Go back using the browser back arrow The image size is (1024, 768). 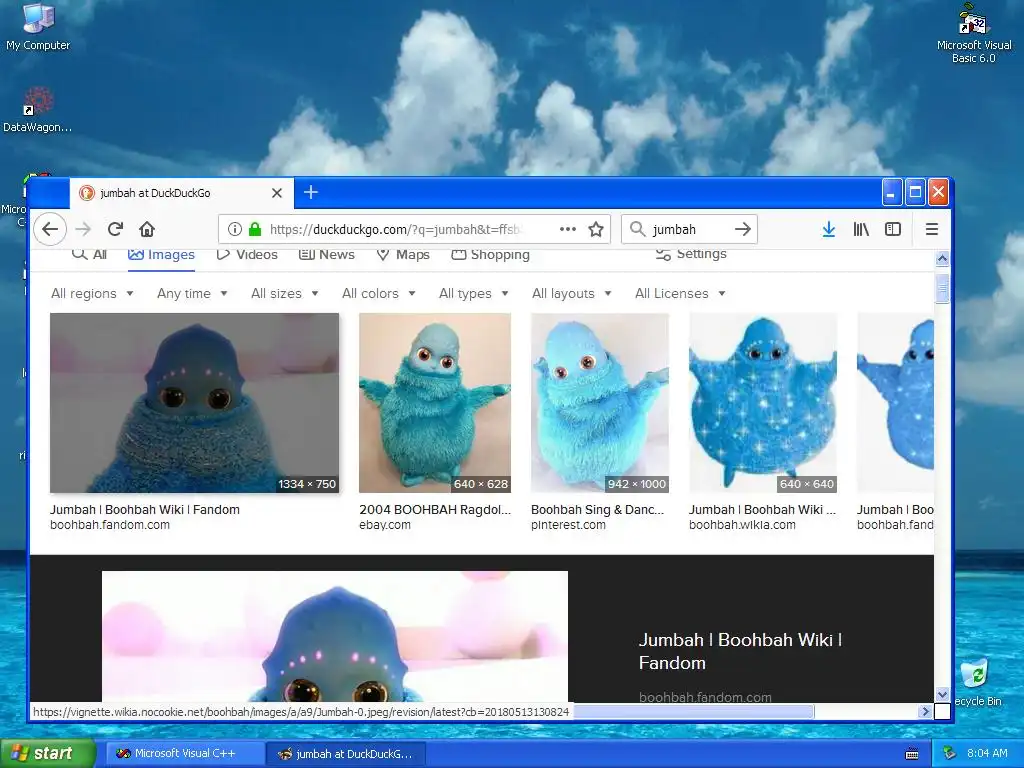(50, 229)
